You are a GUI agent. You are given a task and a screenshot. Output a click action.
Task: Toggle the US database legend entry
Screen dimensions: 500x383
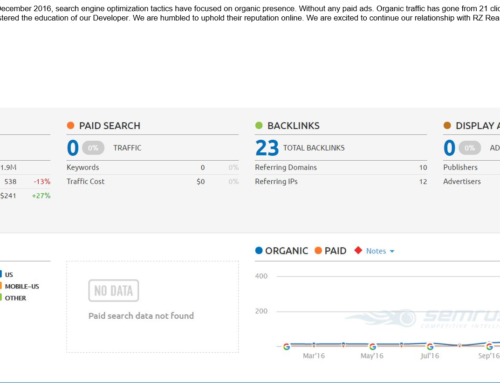pos(7,275)
